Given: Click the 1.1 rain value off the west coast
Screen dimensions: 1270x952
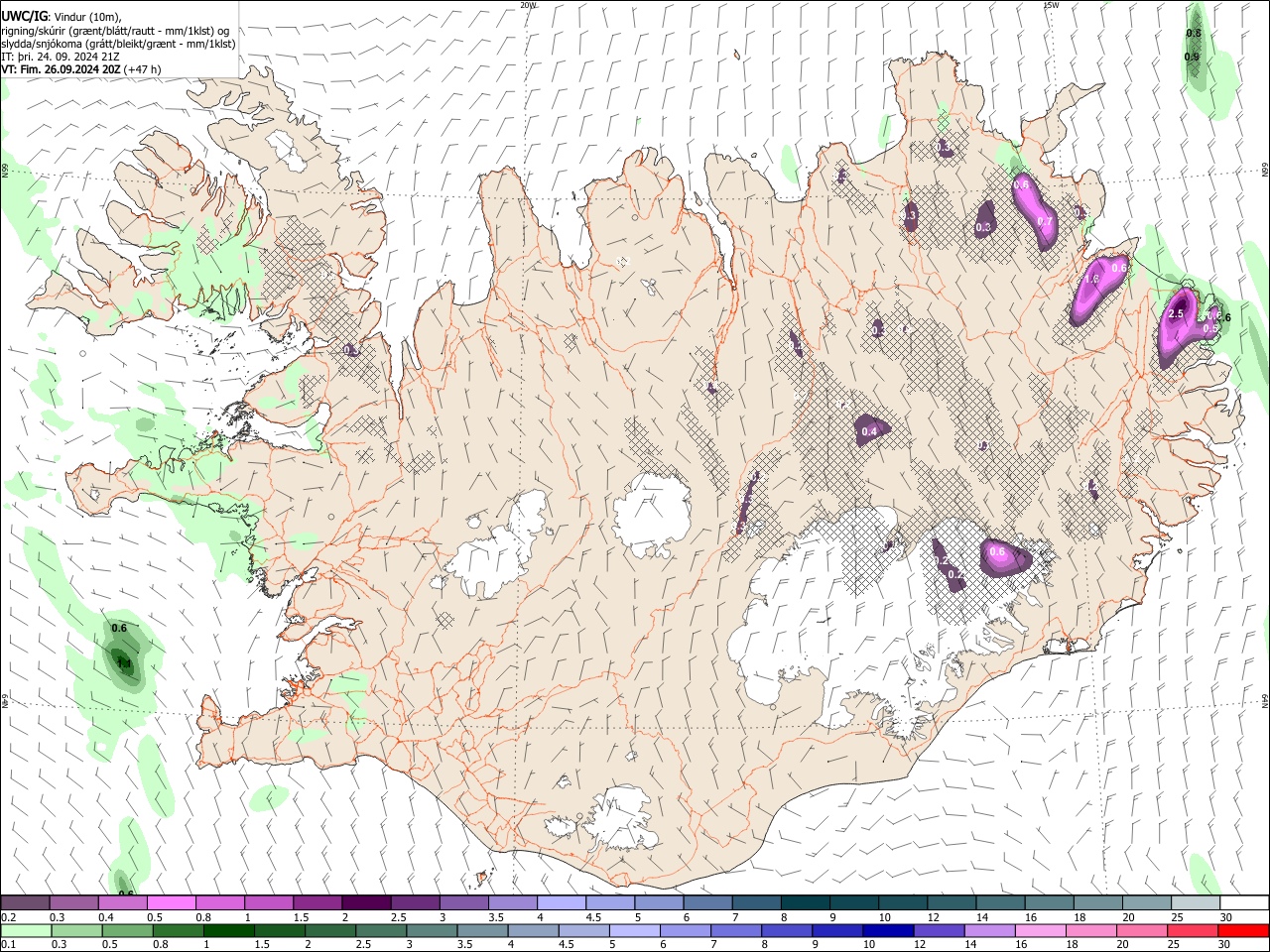Looking at the screenshot, I should coord(123,663).
